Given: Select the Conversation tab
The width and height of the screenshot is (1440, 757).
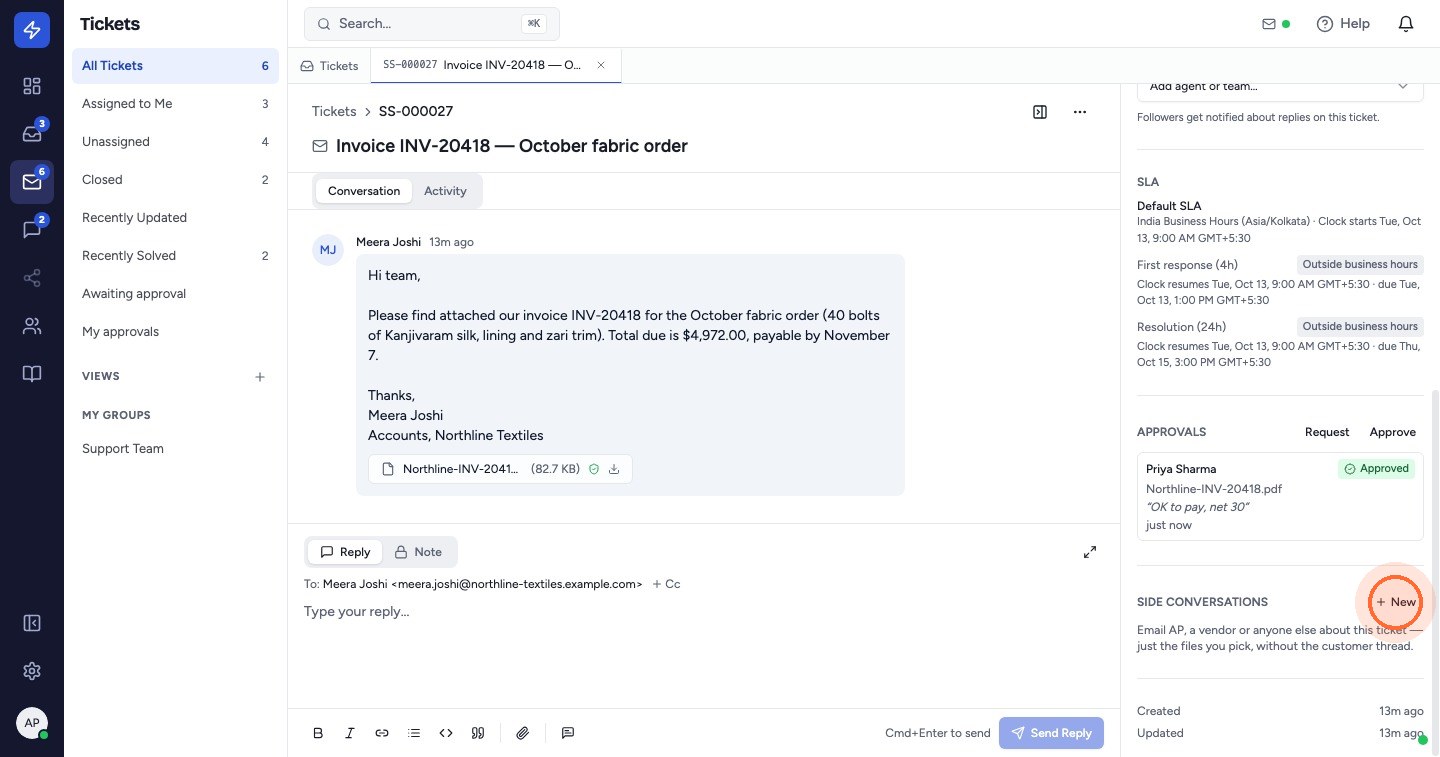Looking at the screenshot, I should [x=364, y=191].
